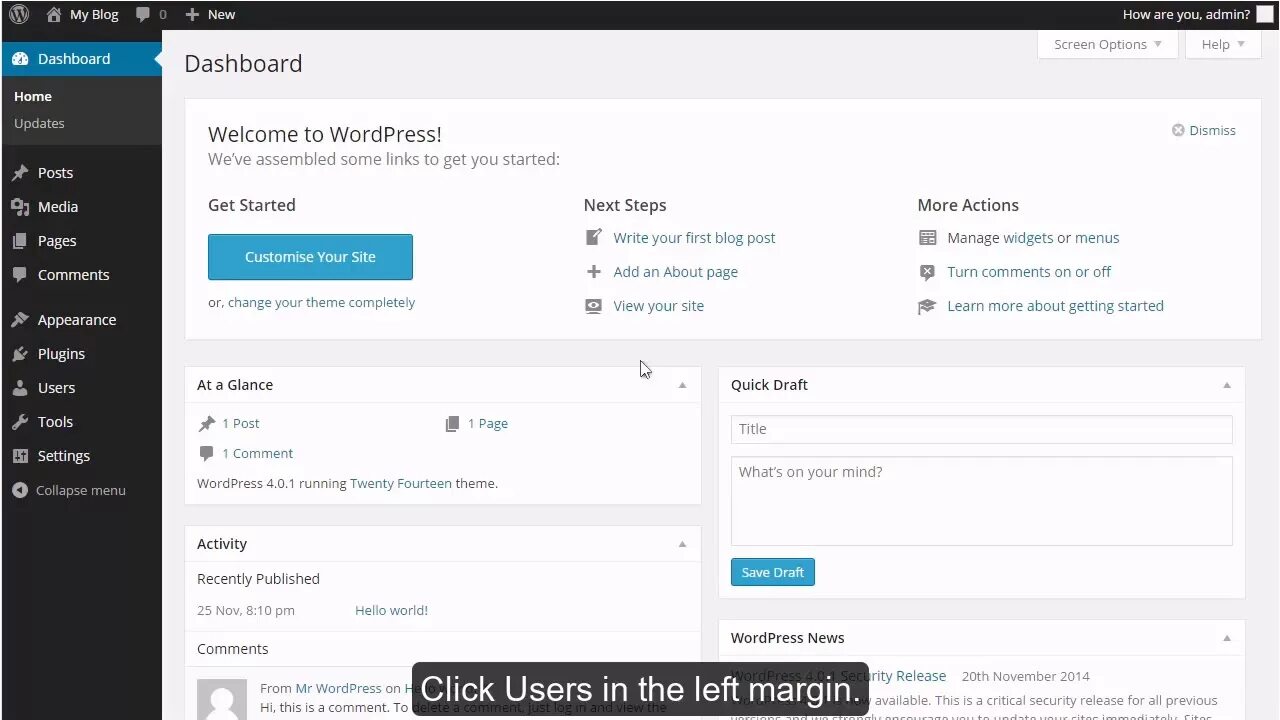Click the Dashboard gauge icon in sidebar
This screenshot has height=720, width=1280.
20,59
